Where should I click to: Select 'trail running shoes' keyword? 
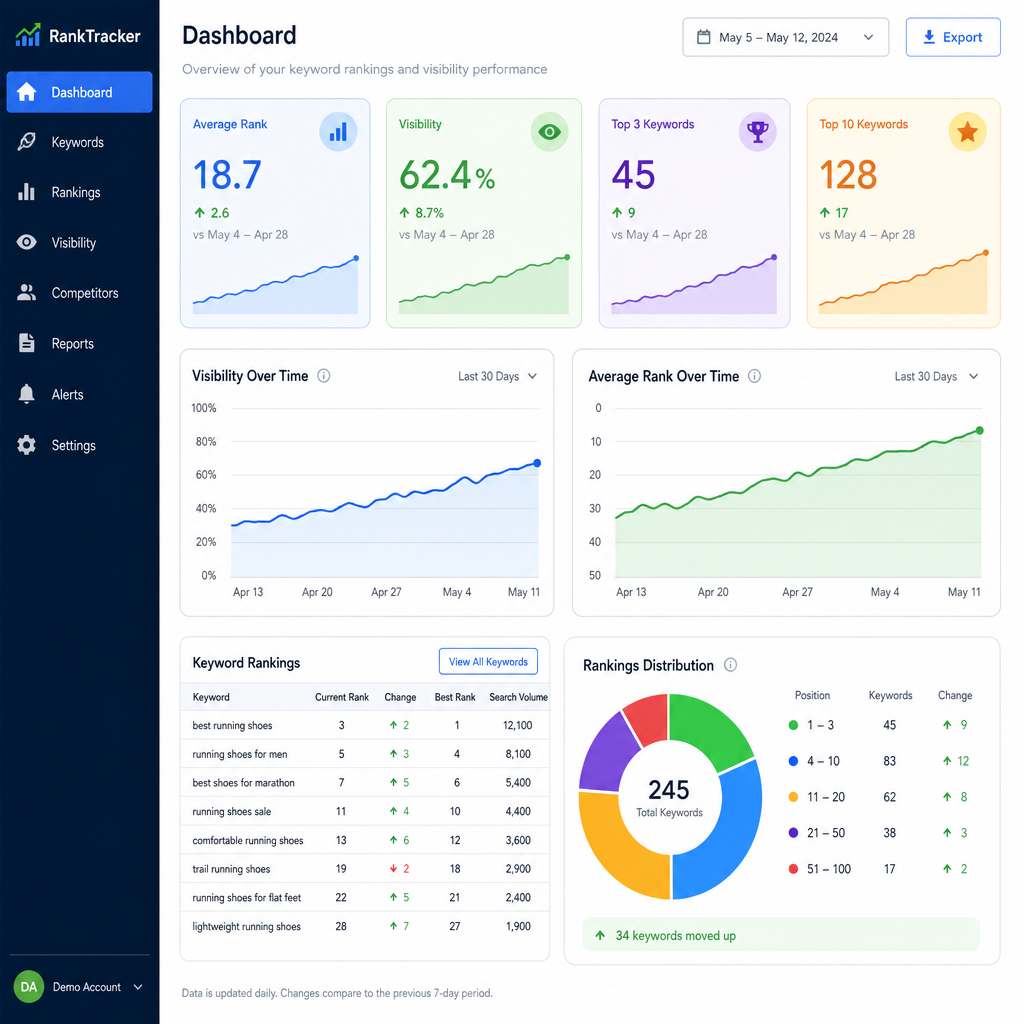(364, 869)
